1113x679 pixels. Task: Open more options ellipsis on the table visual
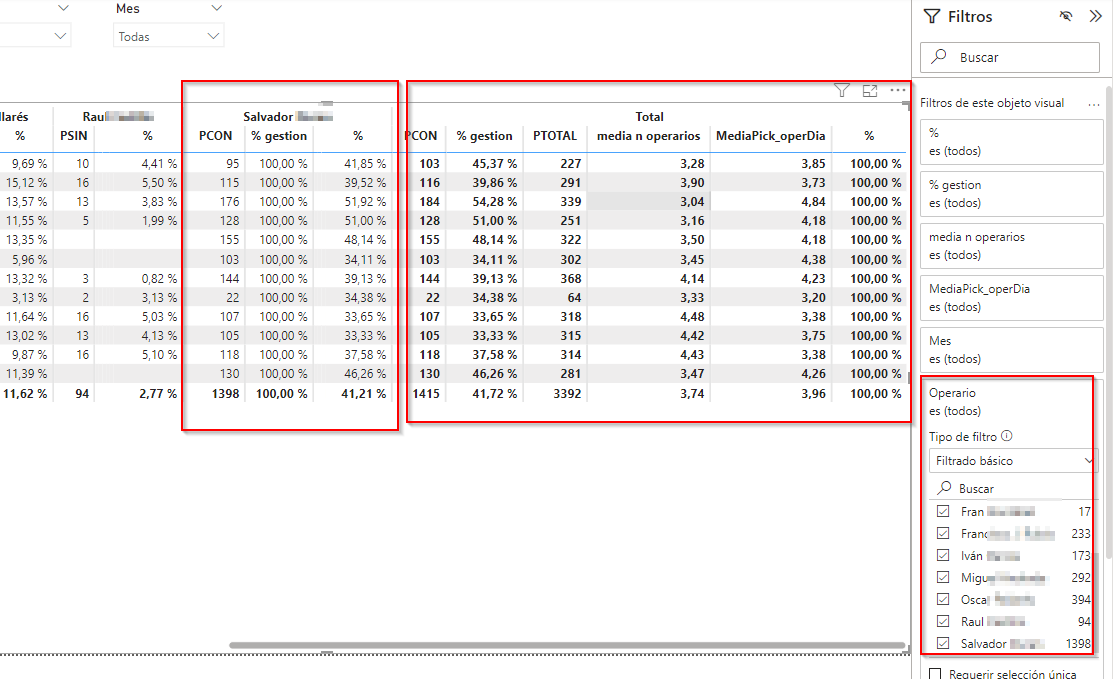tap(897, 90)
